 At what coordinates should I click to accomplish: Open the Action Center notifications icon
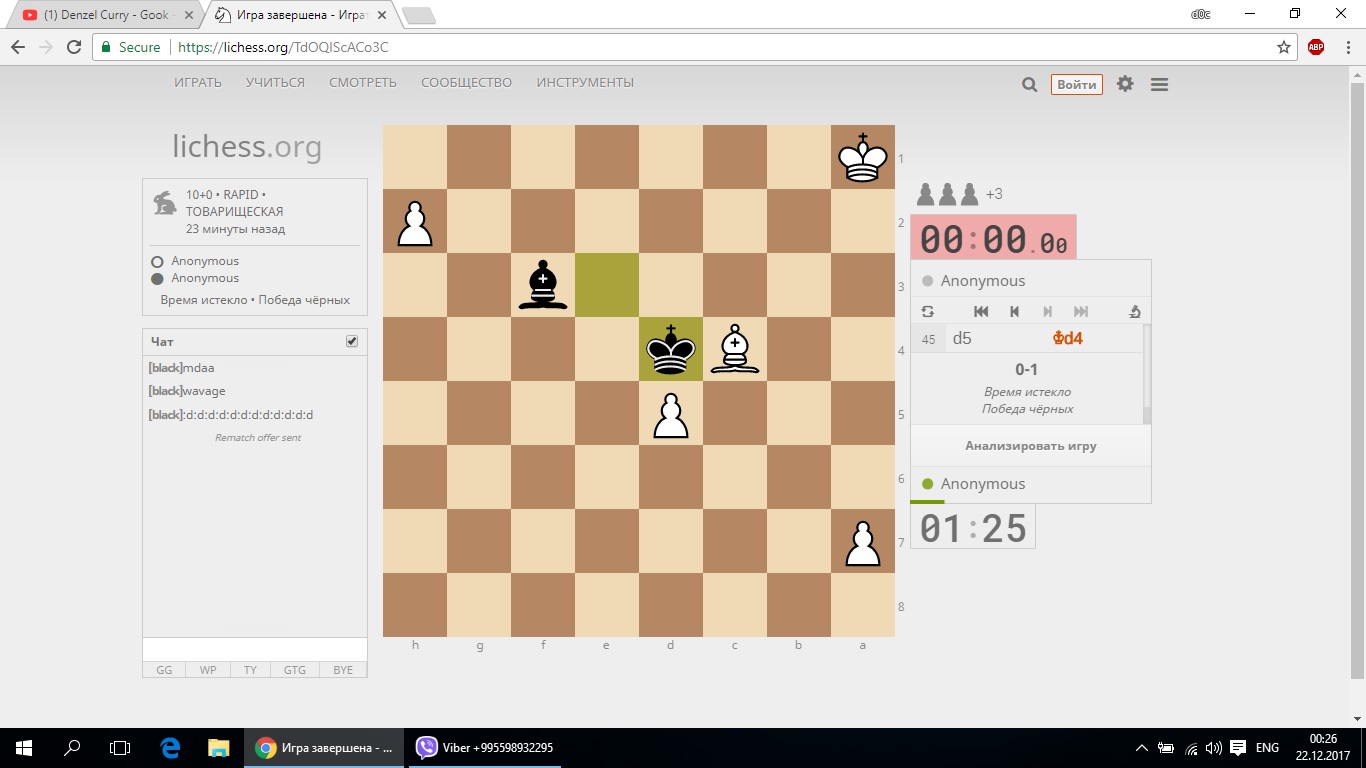(x=1238, y=747)
